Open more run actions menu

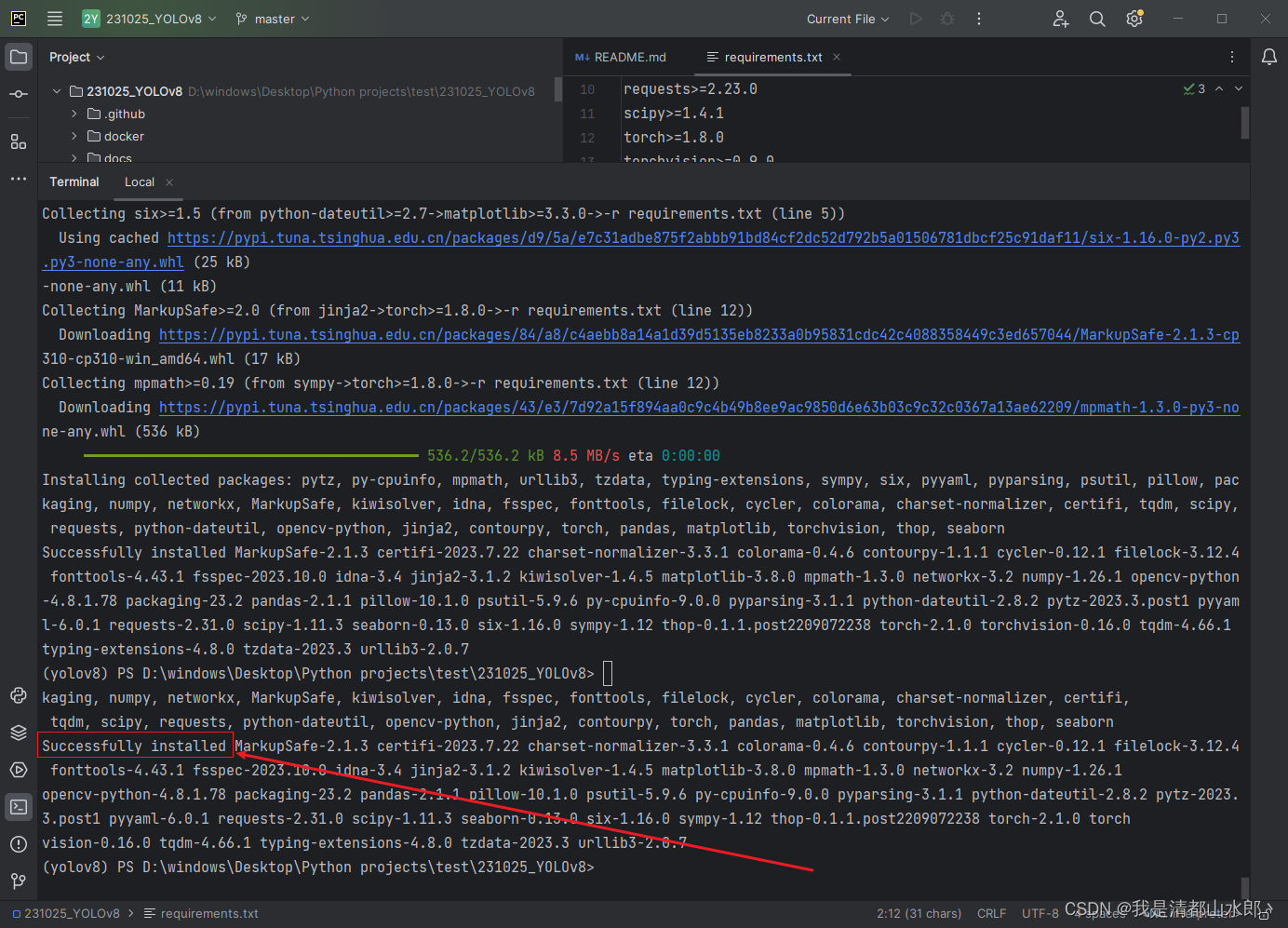pos(979,19)
